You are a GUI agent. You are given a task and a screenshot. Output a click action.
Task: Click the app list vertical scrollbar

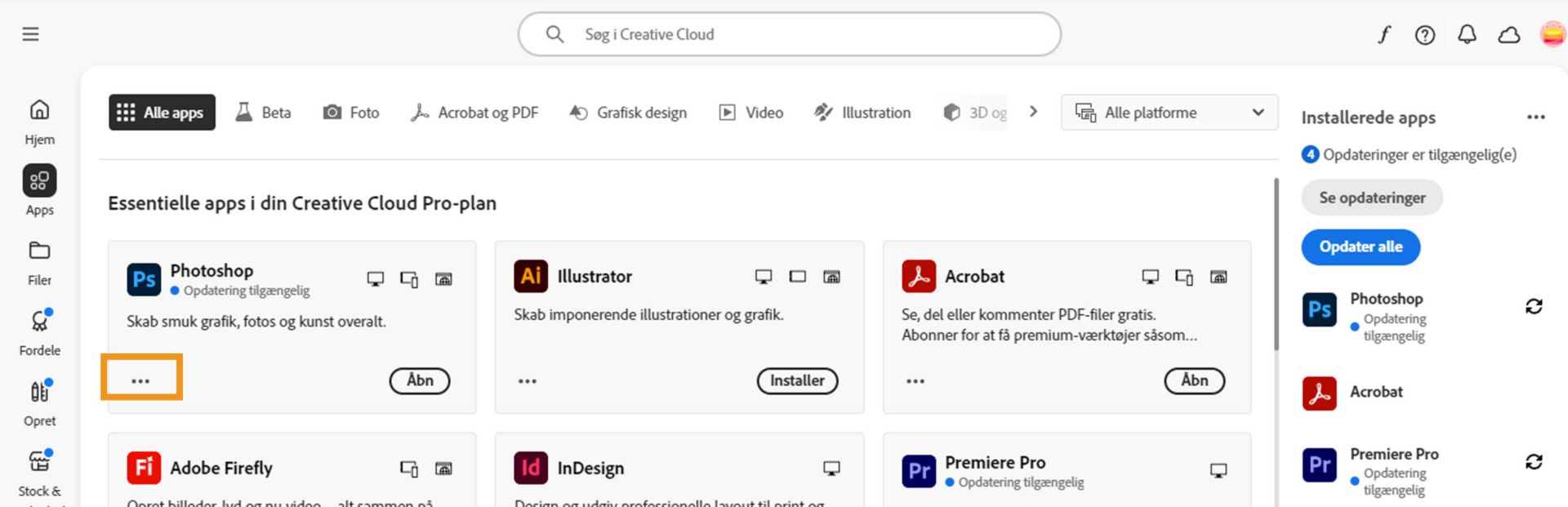1276,265
